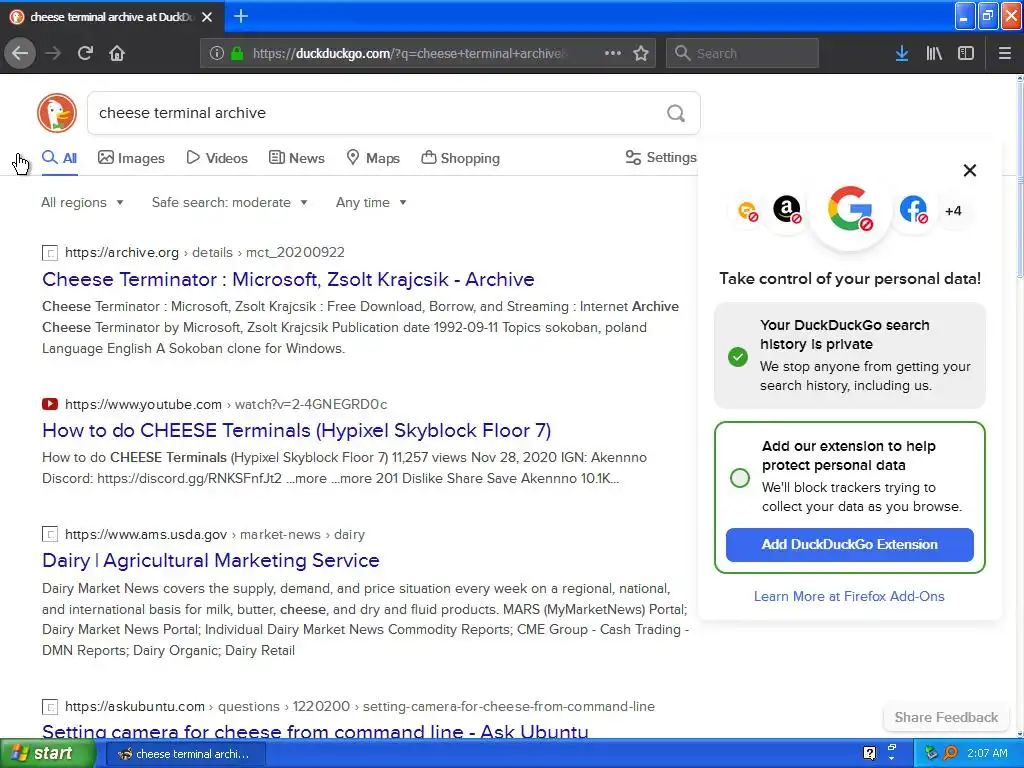The image size is (1024, 768).
Task: Open the Any time filter dropdown
Action: pyautogui.click(x=371, y=202)
